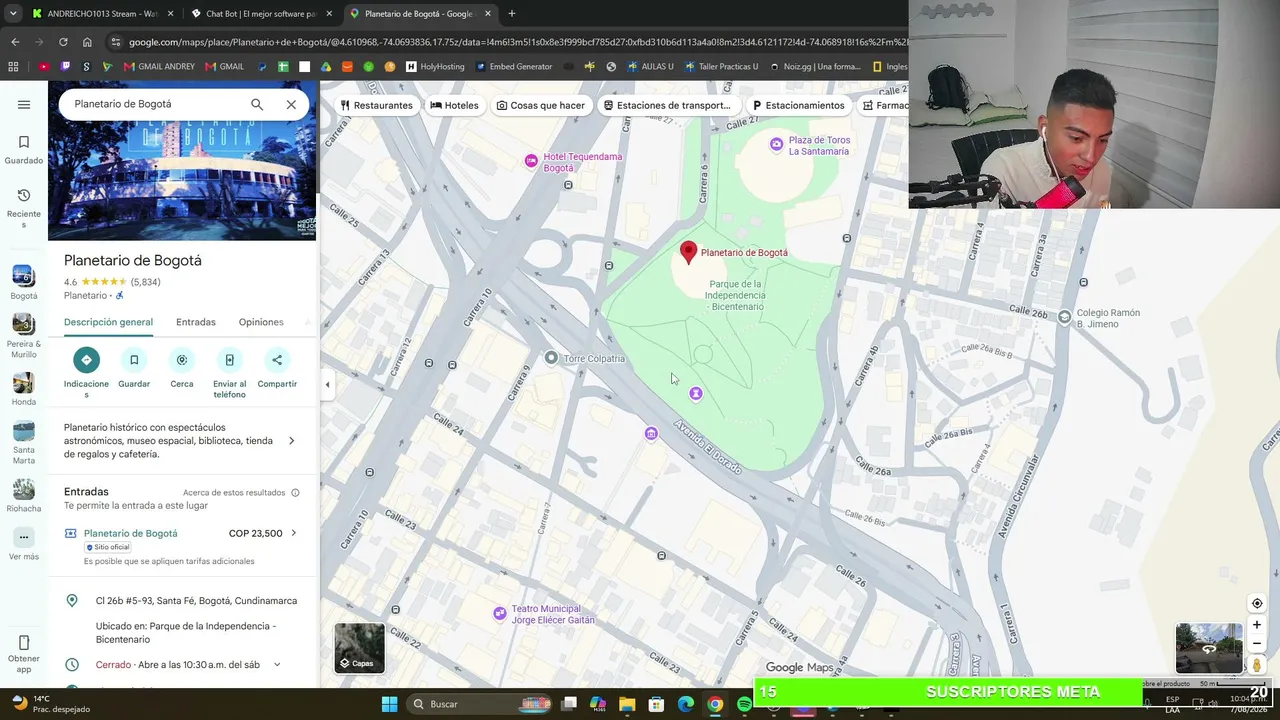
Task: Open Guardado saved places
Action: click(x=24, y=149)
